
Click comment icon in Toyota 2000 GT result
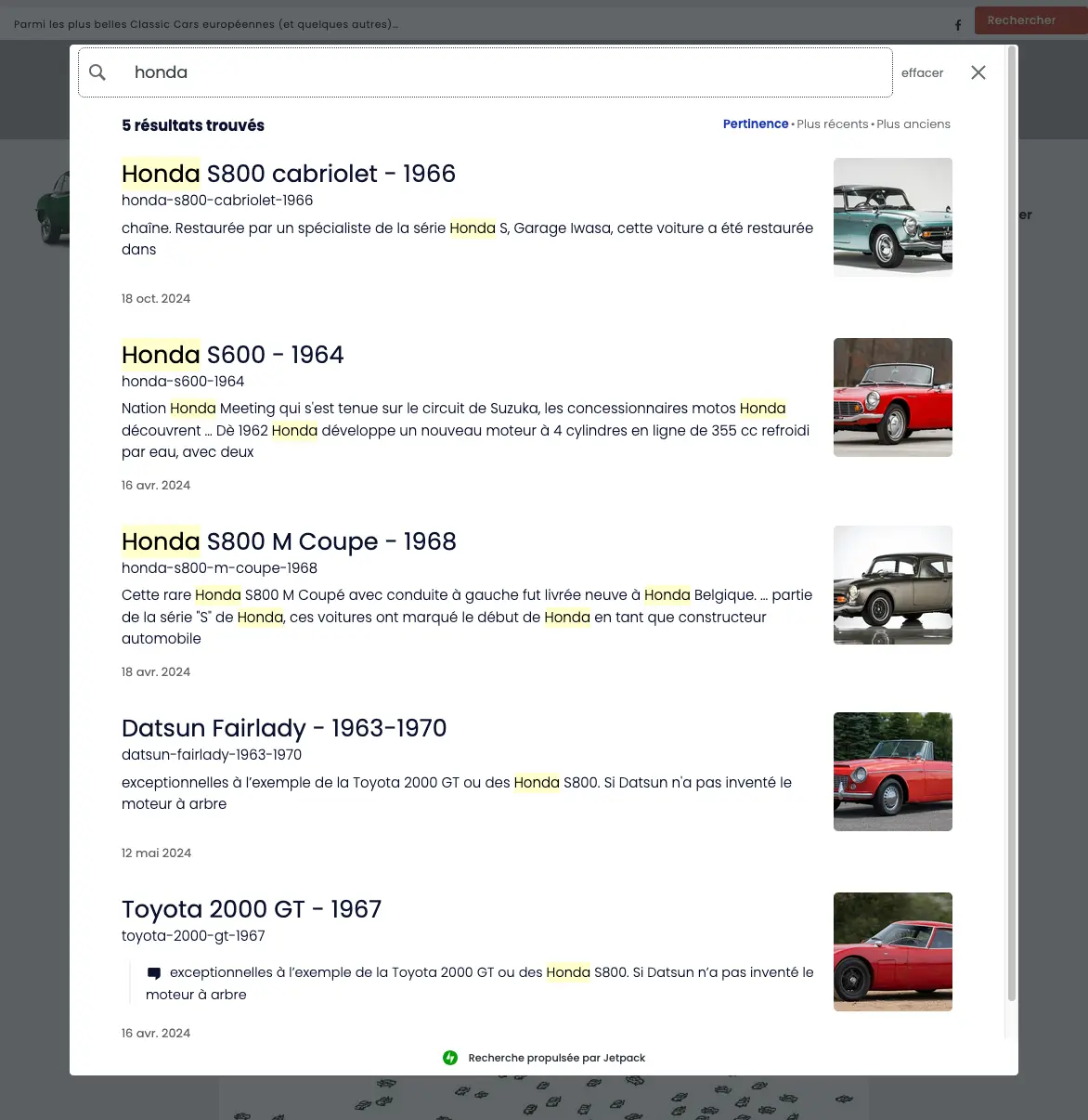point(154,973)
